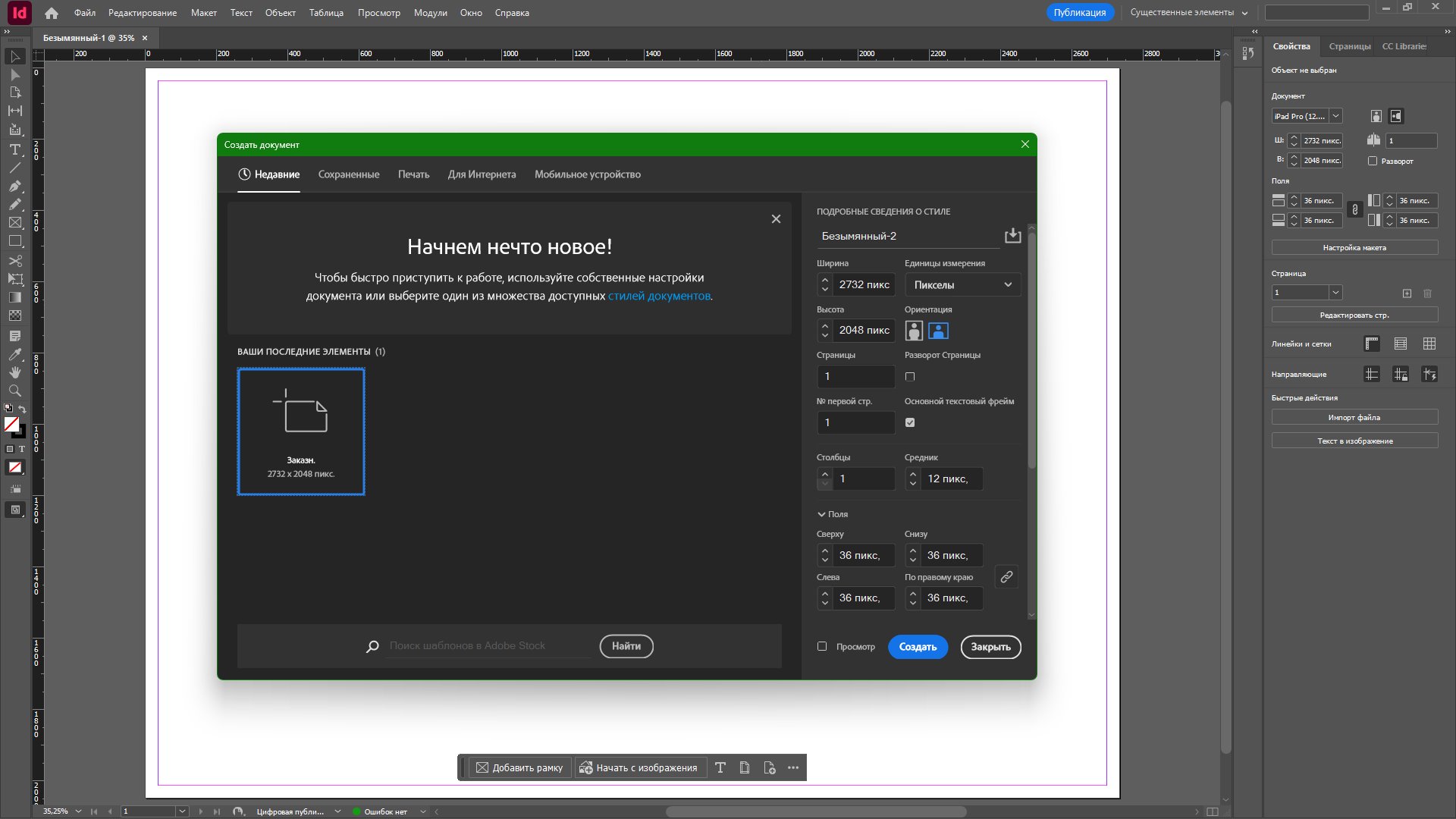Choose landscape orientation icon in dialog
1456x819 pixels.
[938, 331]
